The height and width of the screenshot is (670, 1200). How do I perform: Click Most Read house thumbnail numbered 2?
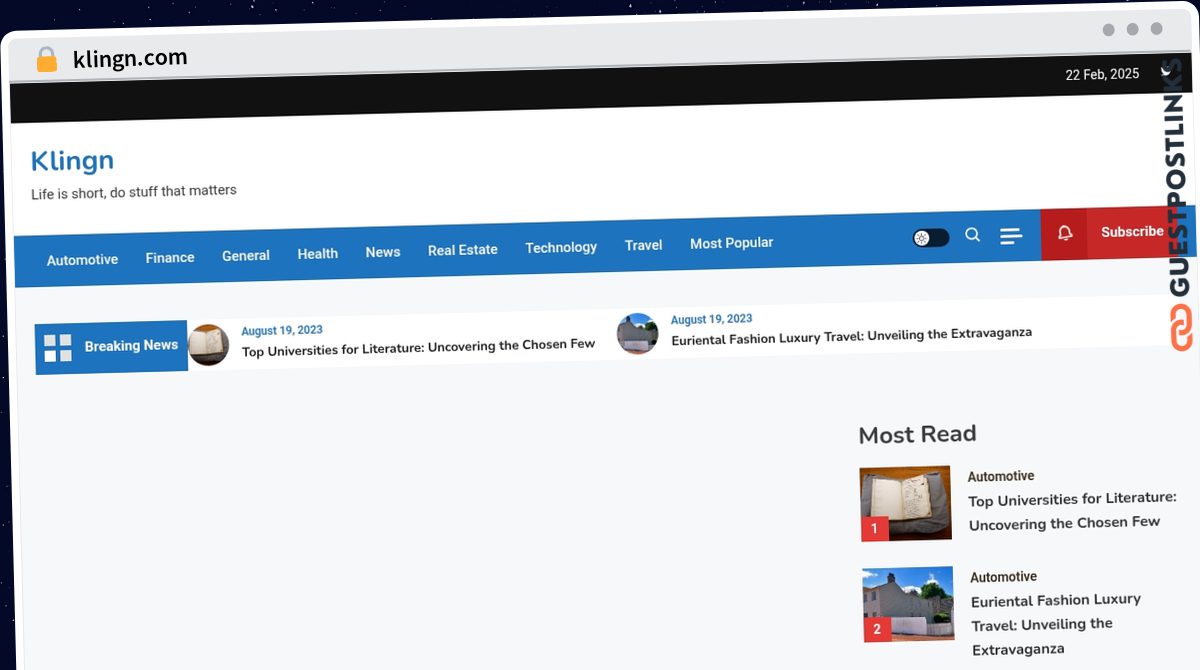tap(908, 603)
